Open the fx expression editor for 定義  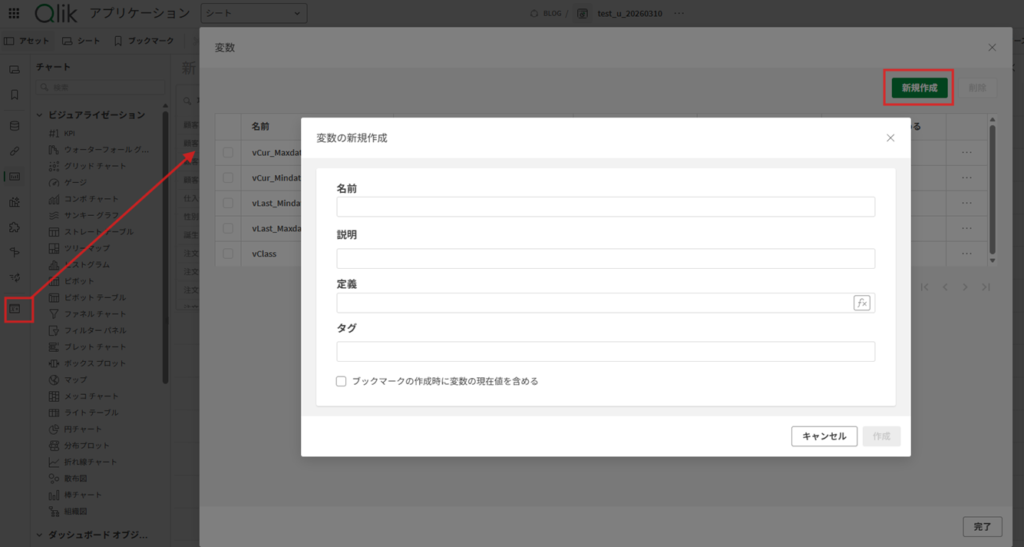pyautogui.click(x=861, y=303)
